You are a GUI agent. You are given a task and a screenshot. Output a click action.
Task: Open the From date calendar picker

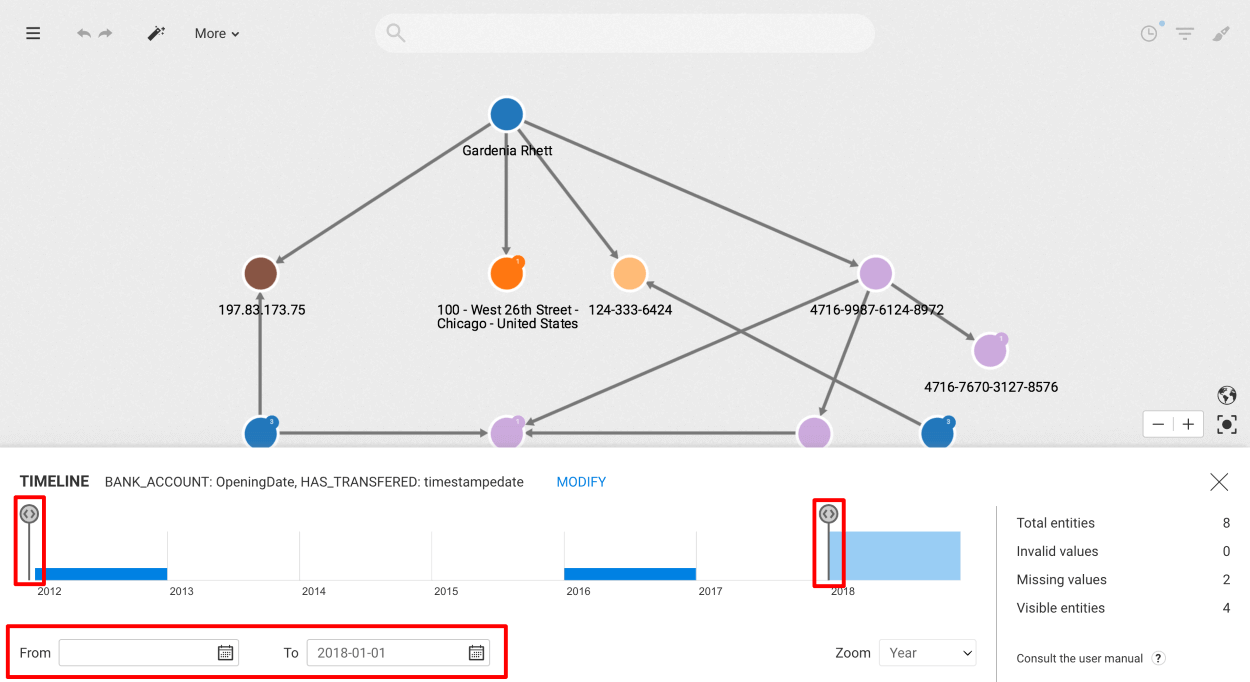pos(226,653)
